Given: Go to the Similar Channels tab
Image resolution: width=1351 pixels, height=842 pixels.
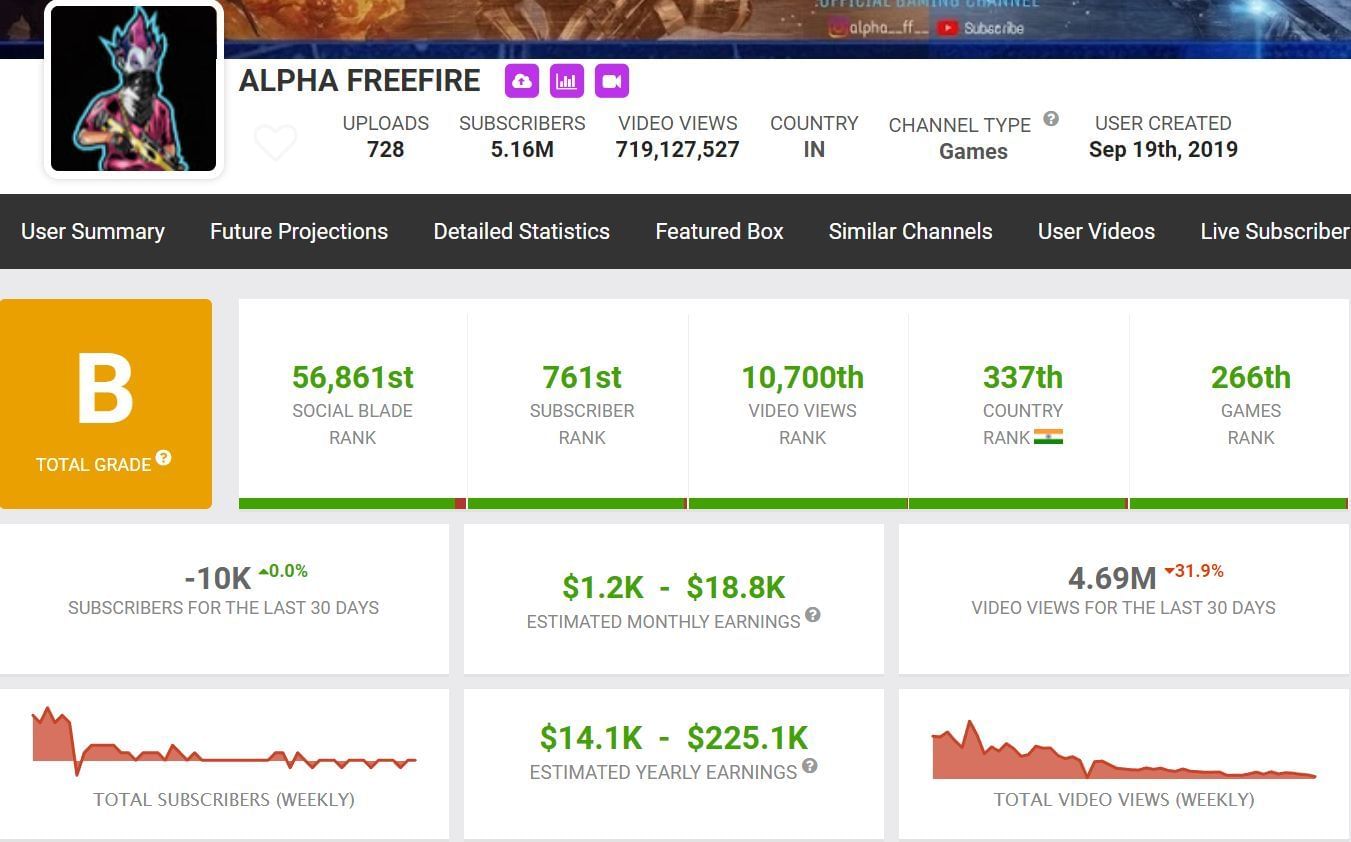Looking at the screenshot, I should coord(910,231).
